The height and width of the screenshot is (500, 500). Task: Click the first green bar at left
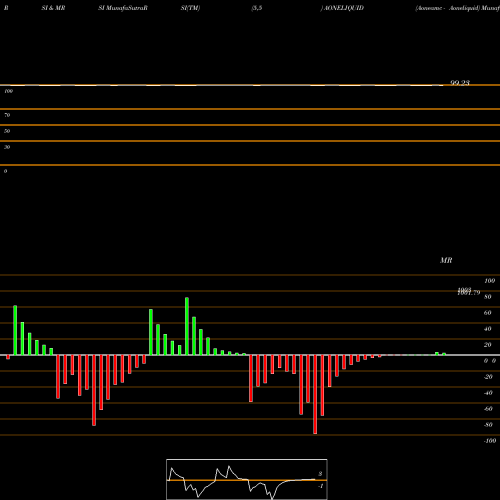tap(15, 330)
